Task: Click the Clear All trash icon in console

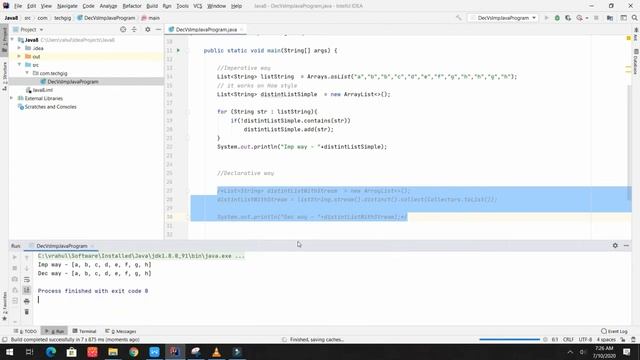Action: [27, 312]
